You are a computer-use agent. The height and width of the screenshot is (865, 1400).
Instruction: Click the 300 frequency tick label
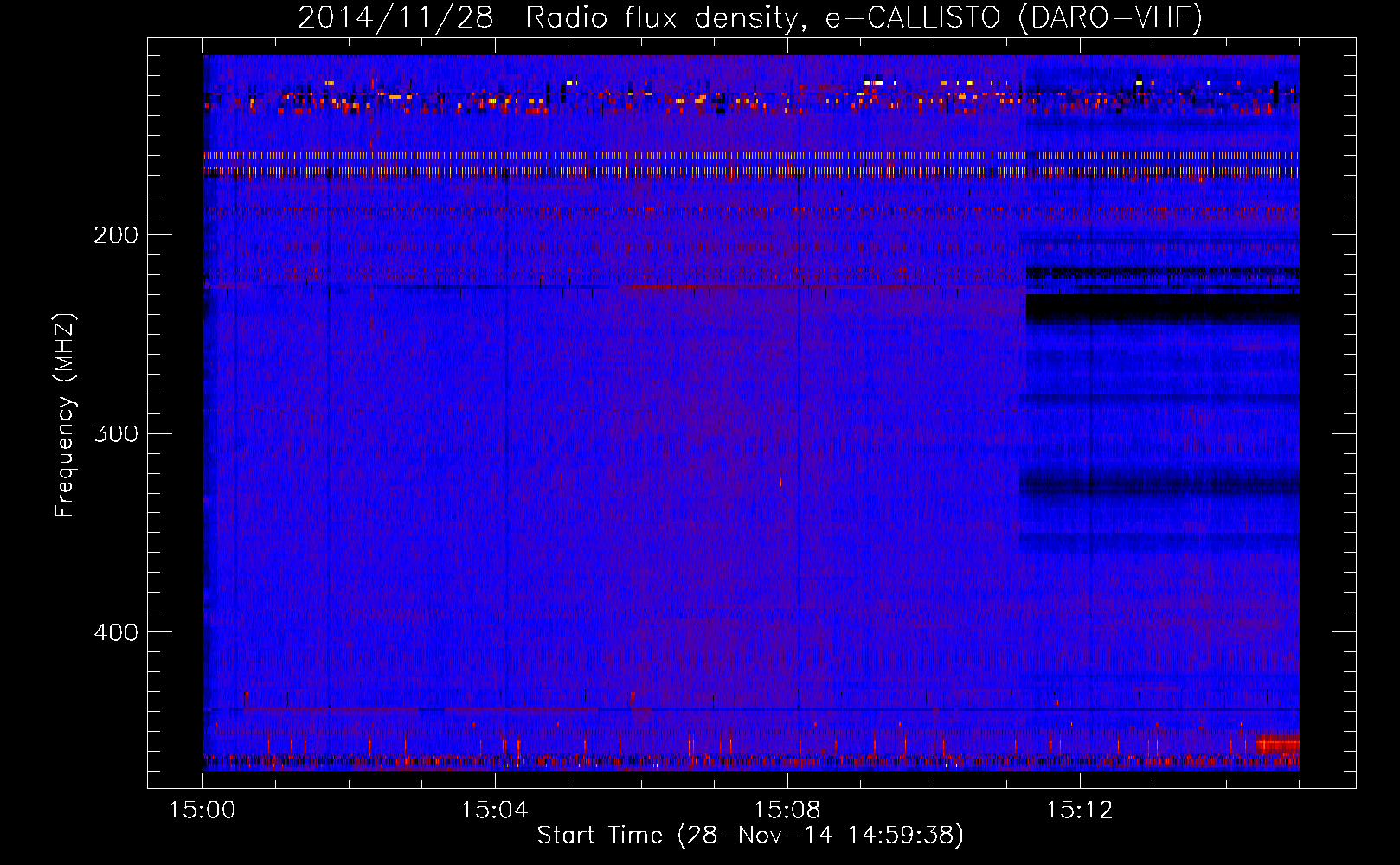116,433
